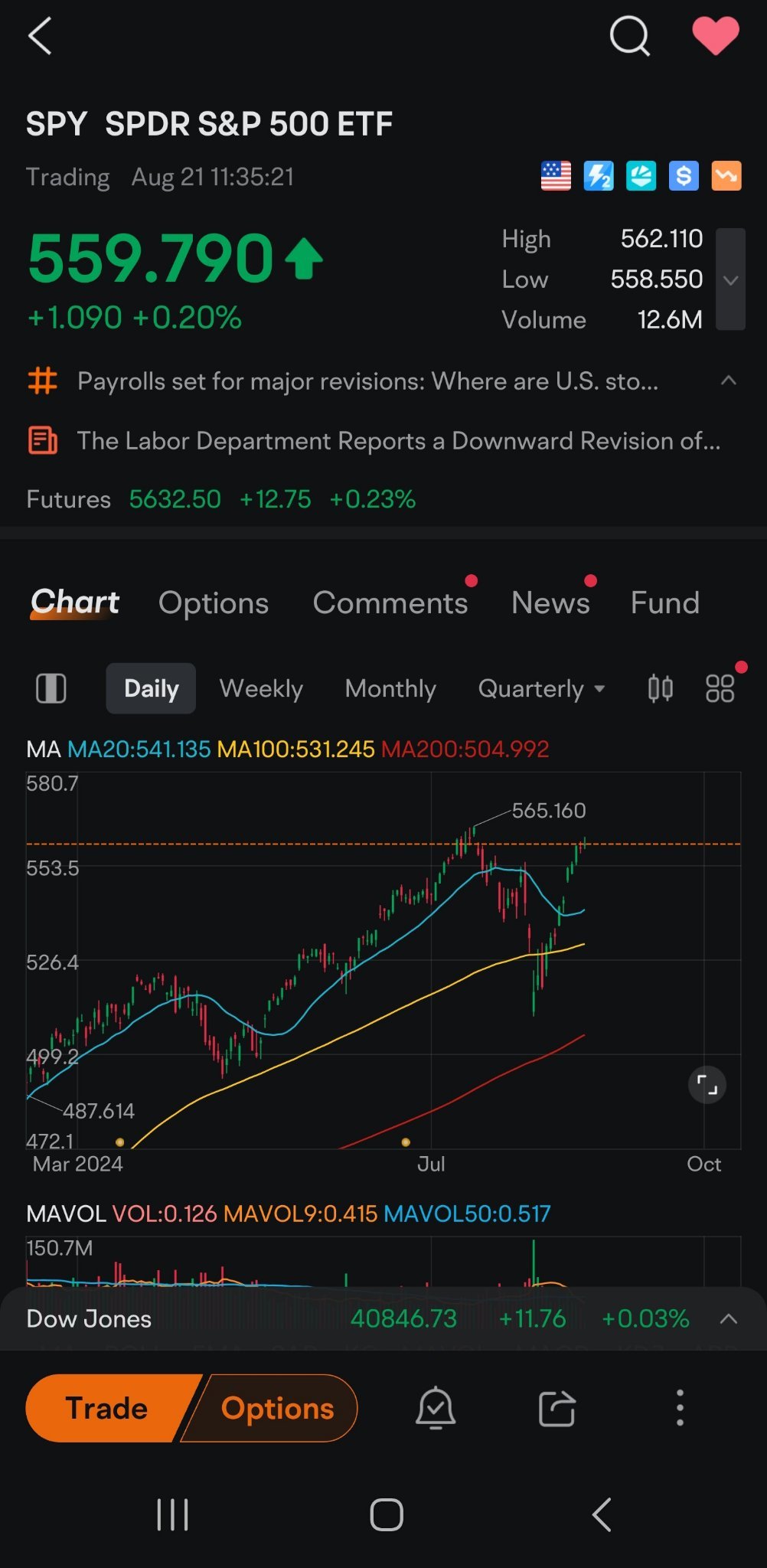The image size is (767, 1568).
Task: Switch to the Fund tab
Action: (x=665, y=603)
